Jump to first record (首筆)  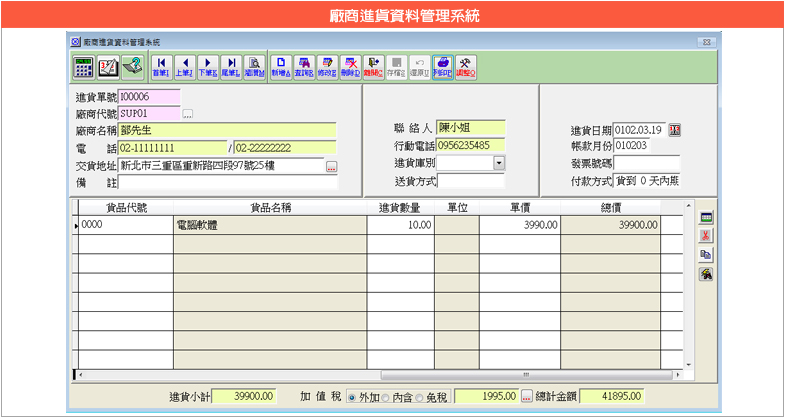(x=161, y=67)
